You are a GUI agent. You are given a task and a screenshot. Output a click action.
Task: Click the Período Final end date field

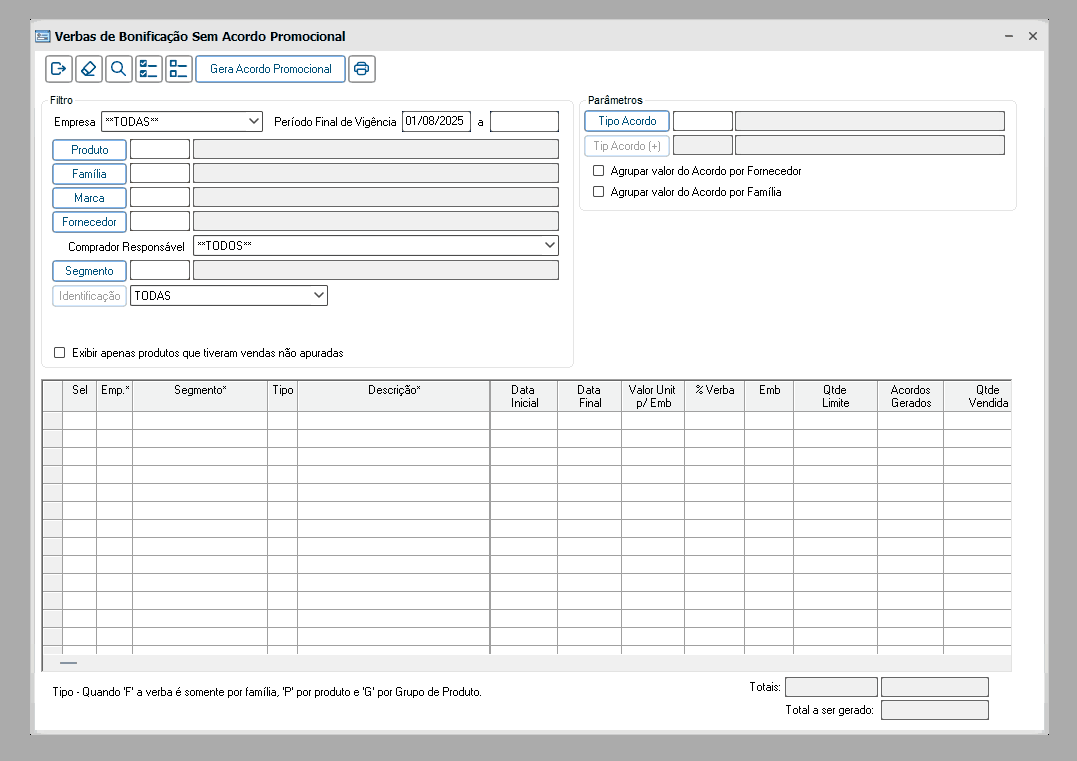point(524,122)
